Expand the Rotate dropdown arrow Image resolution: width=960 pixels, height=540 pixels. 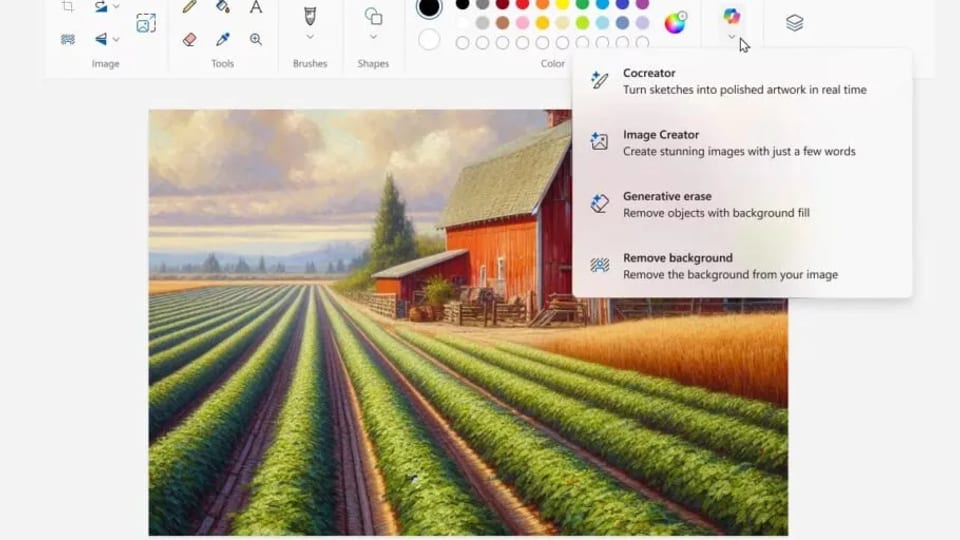point(116,7)
